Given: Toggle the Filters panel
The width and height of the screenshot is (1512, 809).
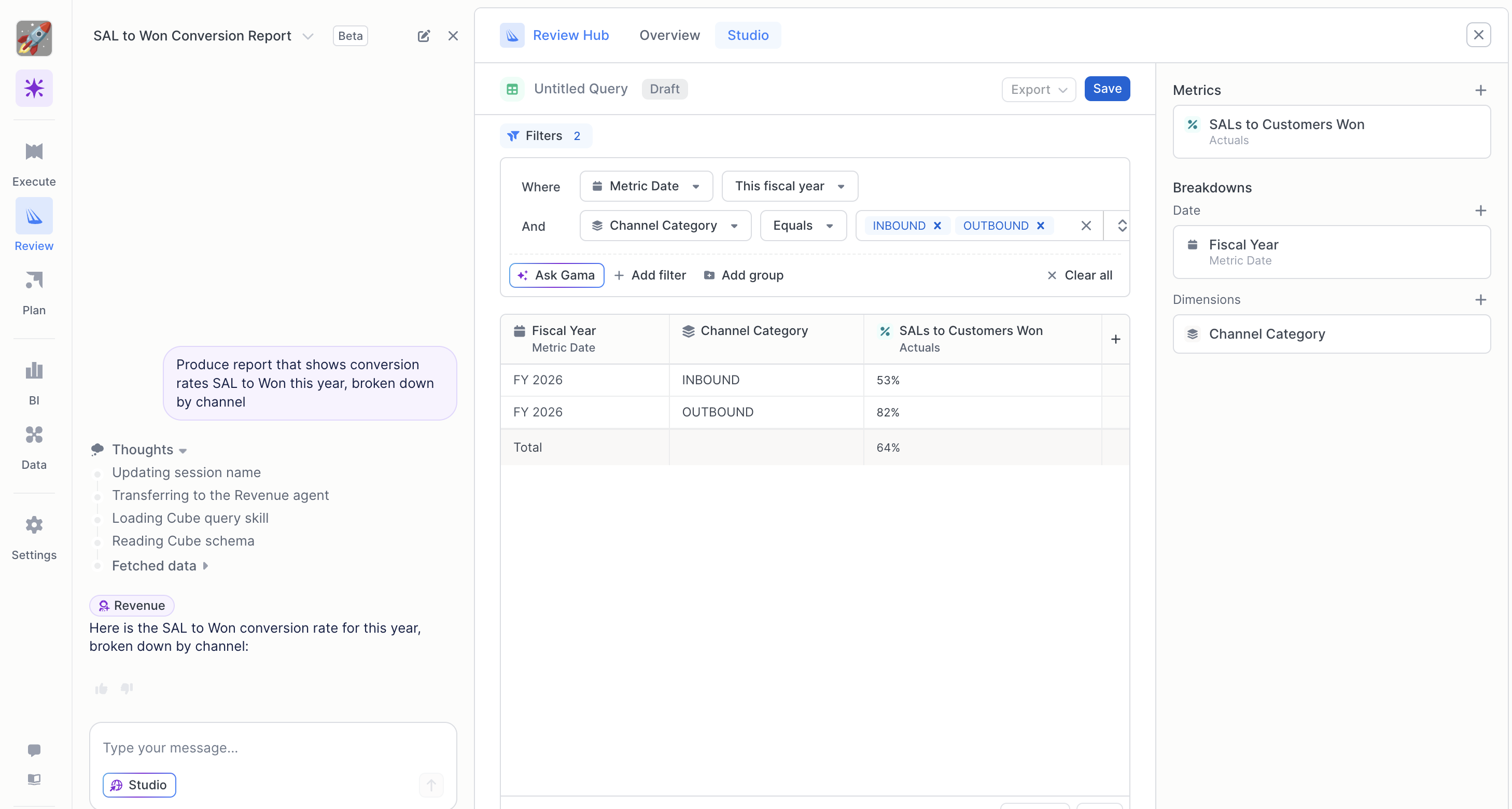Looking at the screenshot, I should point(545,136).
